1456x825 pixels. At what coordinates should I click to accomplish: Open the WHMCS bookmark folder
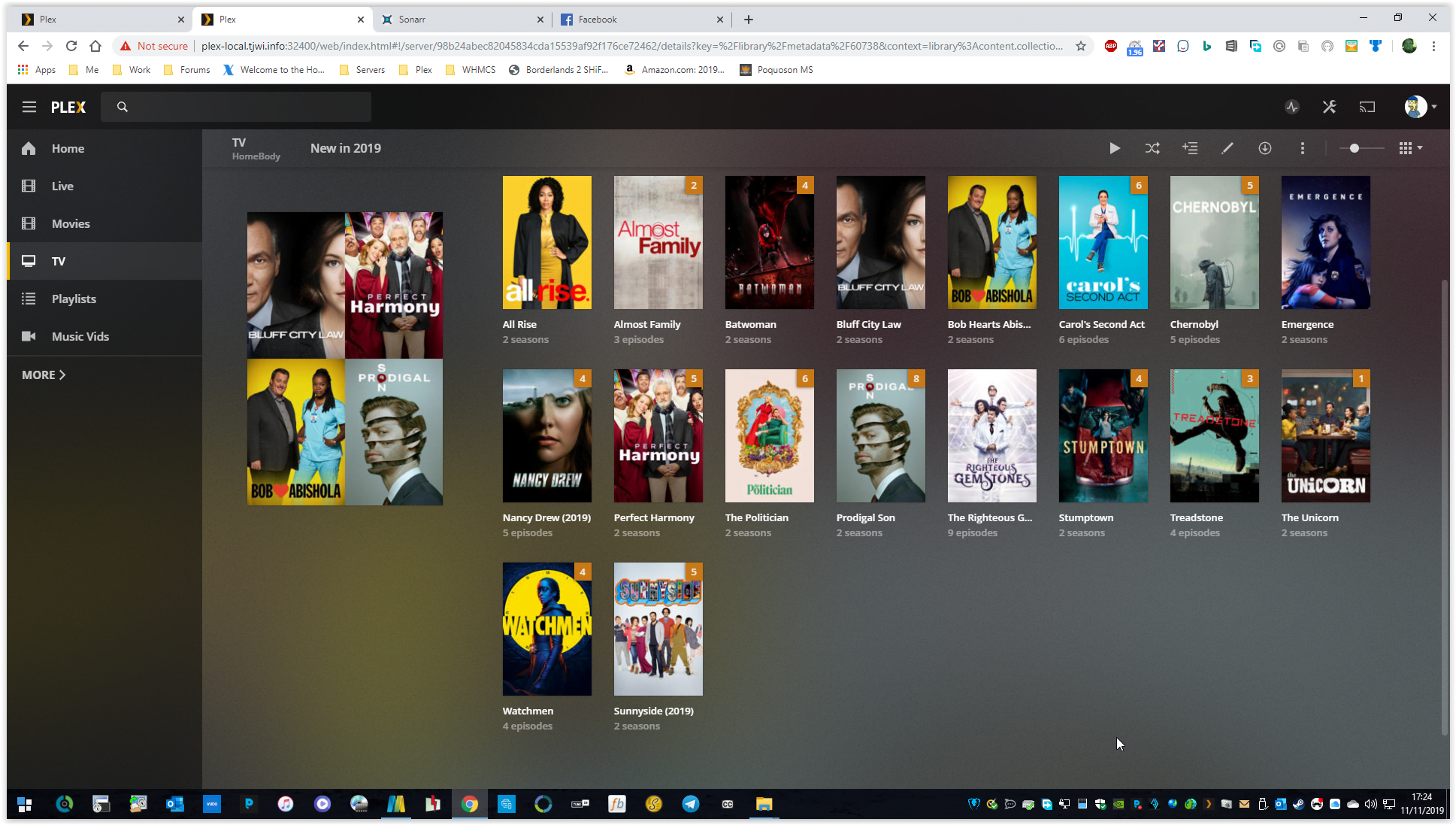tap(471, 70)
